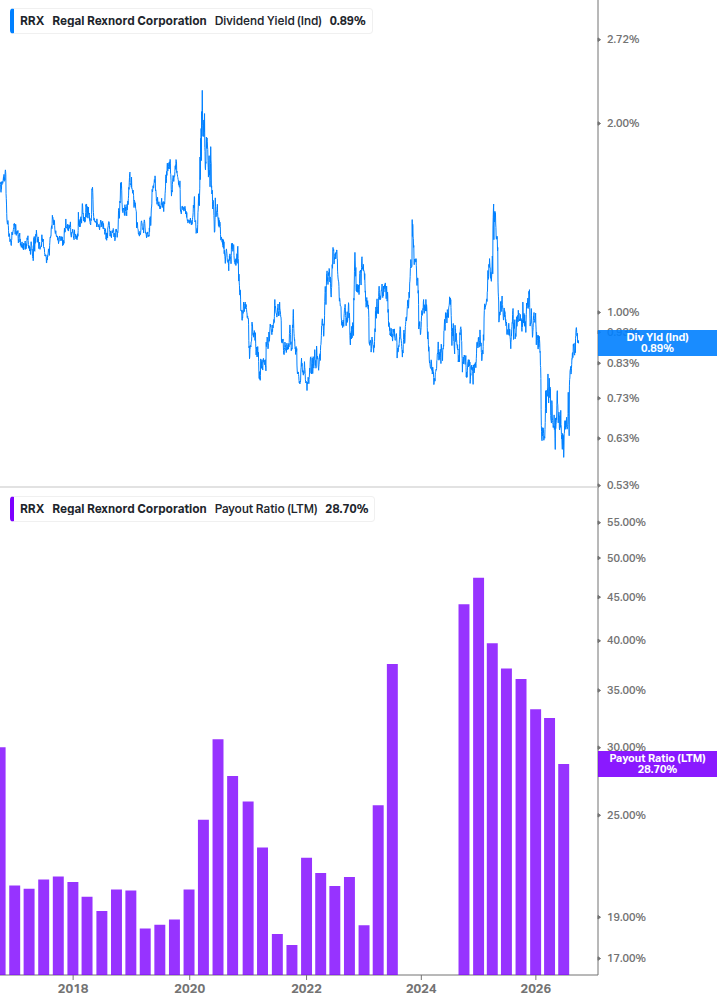
Task: Click the 0.53% yield axis label
Action: (623, 485)
